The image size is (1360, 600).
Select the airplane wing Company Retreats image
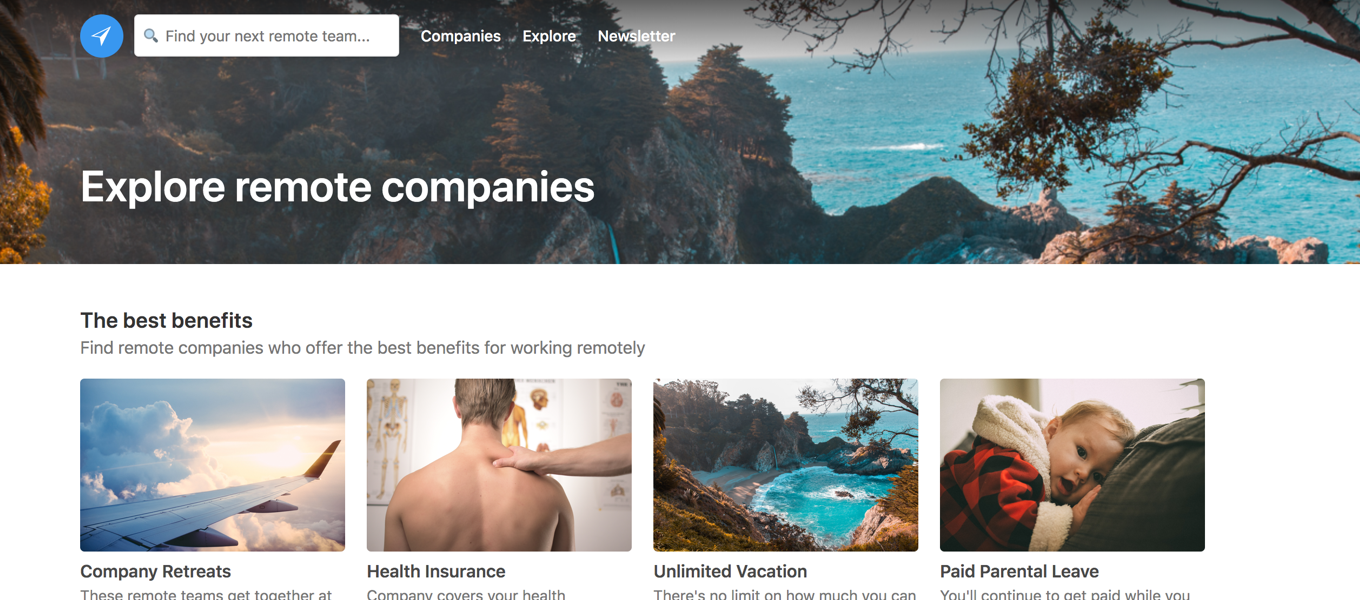pyautogui.click(x=212, y=465)
